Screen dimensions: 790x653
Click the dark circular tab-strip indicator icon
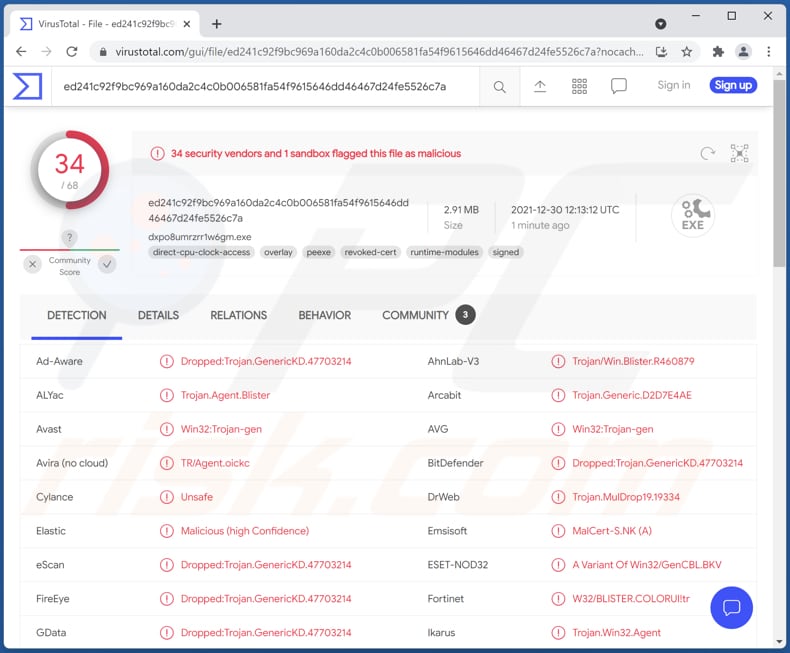(661, 24)
